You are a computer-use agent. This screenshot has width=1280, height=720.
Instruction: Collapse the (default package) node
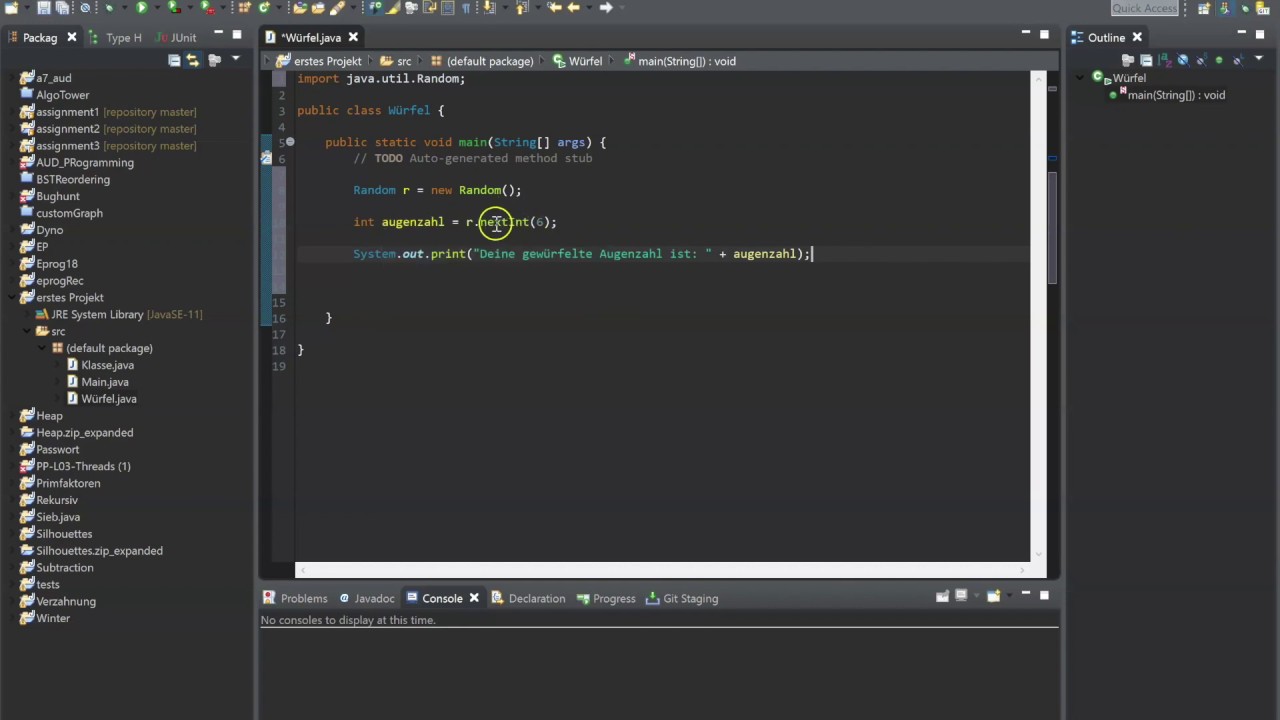[42, 348]
